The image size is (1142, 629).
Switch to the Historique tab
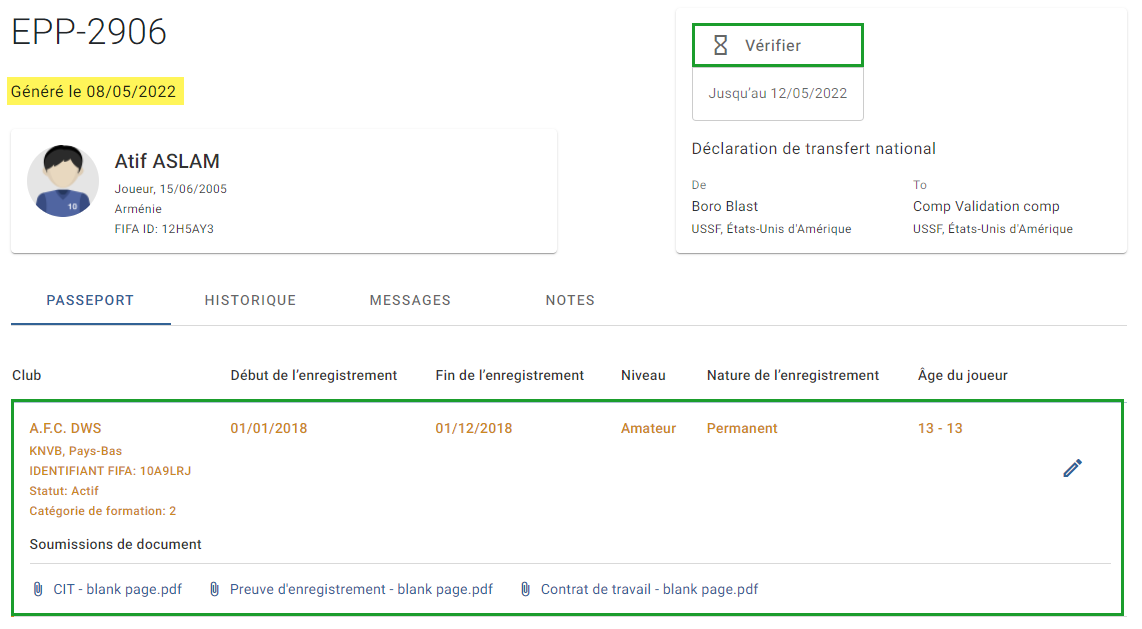(250, 300)
